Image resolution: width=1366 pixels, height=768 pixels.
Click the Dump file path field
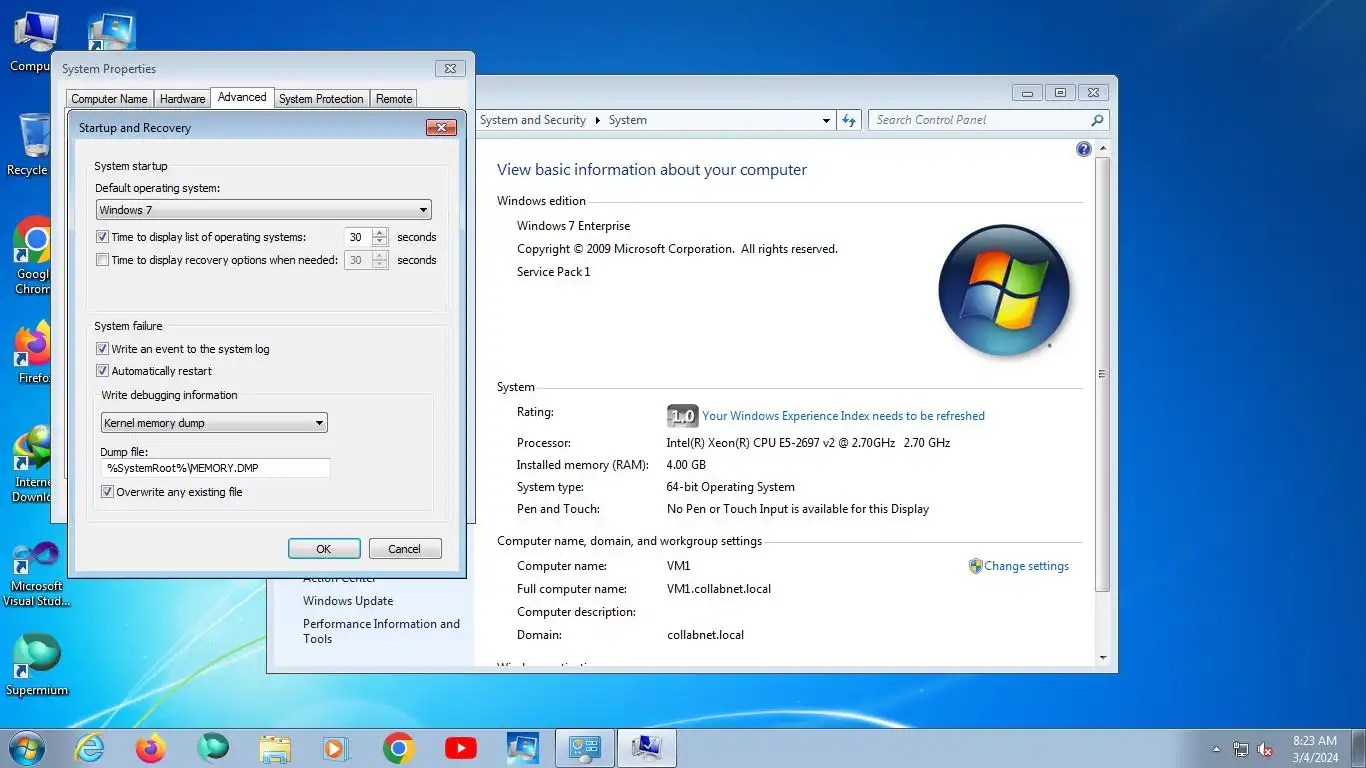pyautogui.click(x=215, y=468)
